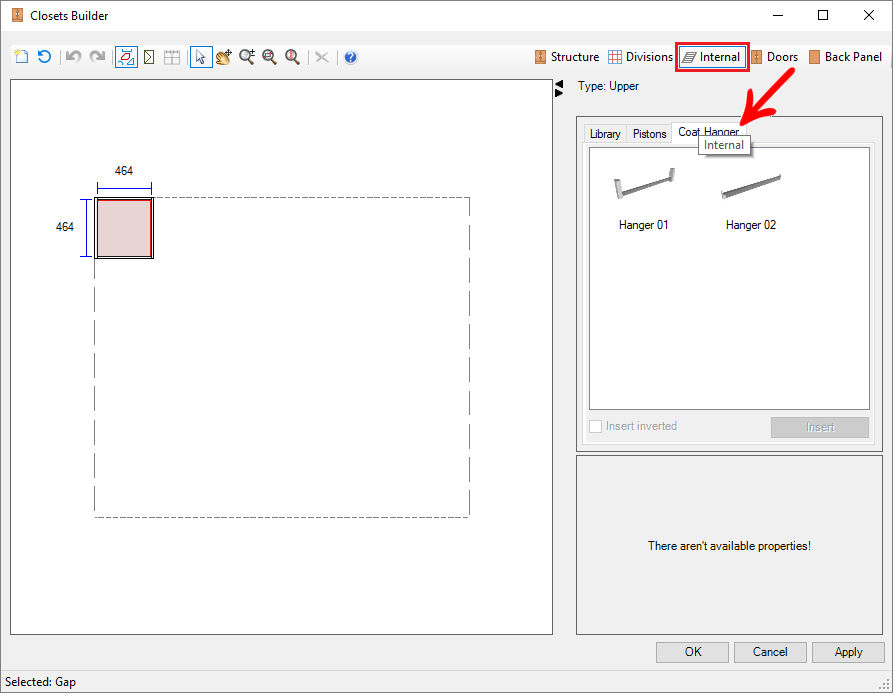Switch to the Library tab
The height and width of the screenshot is (695, 895).
click(605, 134)
